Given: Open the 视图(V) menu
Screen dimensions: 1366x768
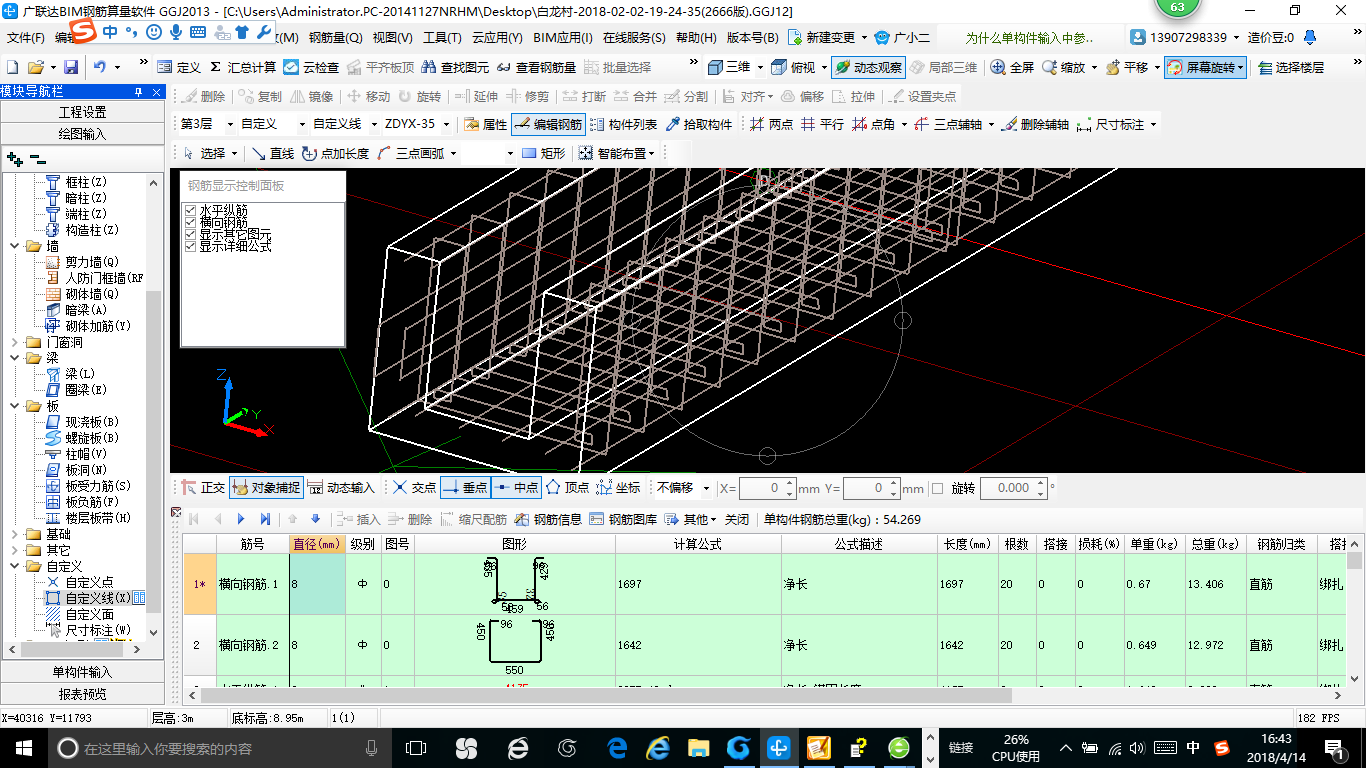Looking at the screenshot, I should click(392, 38).
